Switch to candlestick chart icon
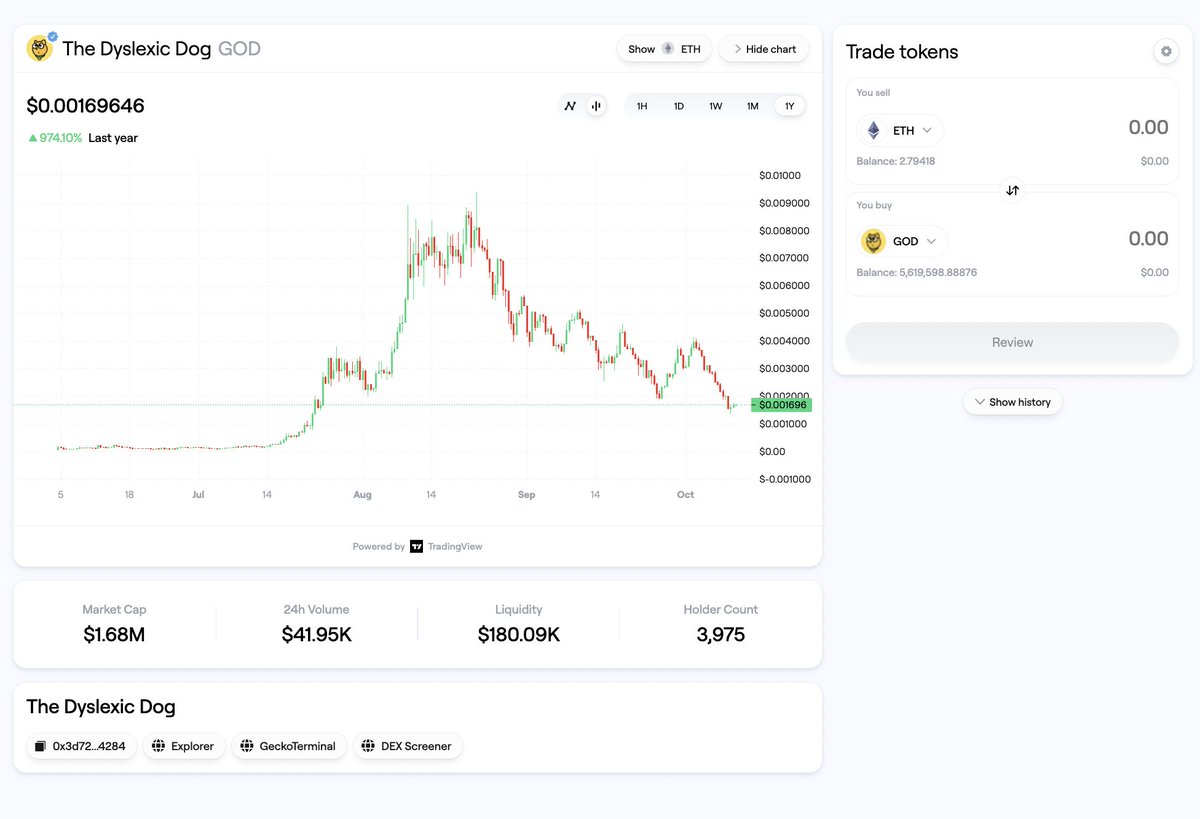This screenshot has height=819, width=1200. [x=596, y=106]
